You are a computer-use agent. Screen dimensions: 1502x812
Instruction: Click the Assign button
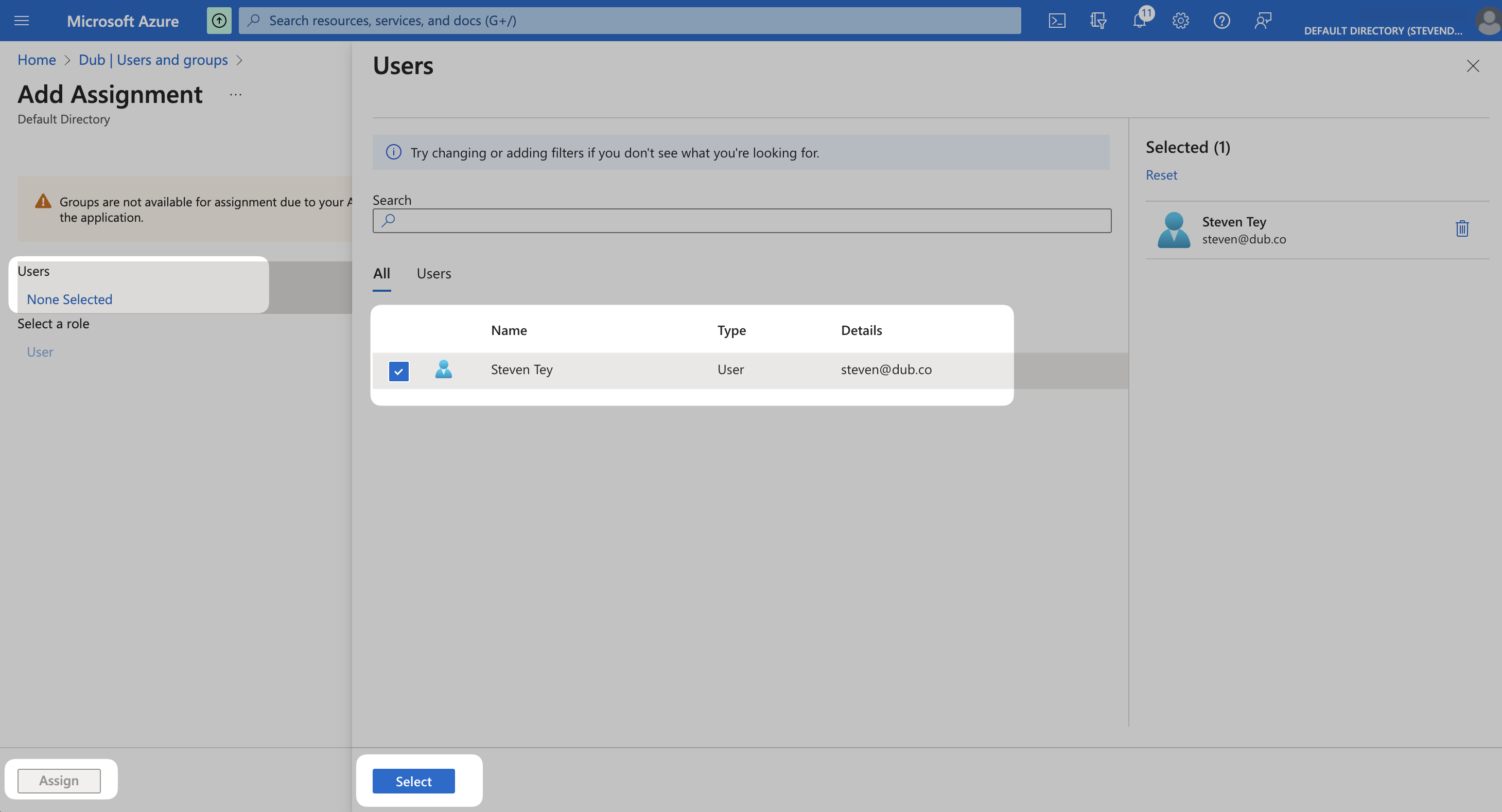(59, 780)
